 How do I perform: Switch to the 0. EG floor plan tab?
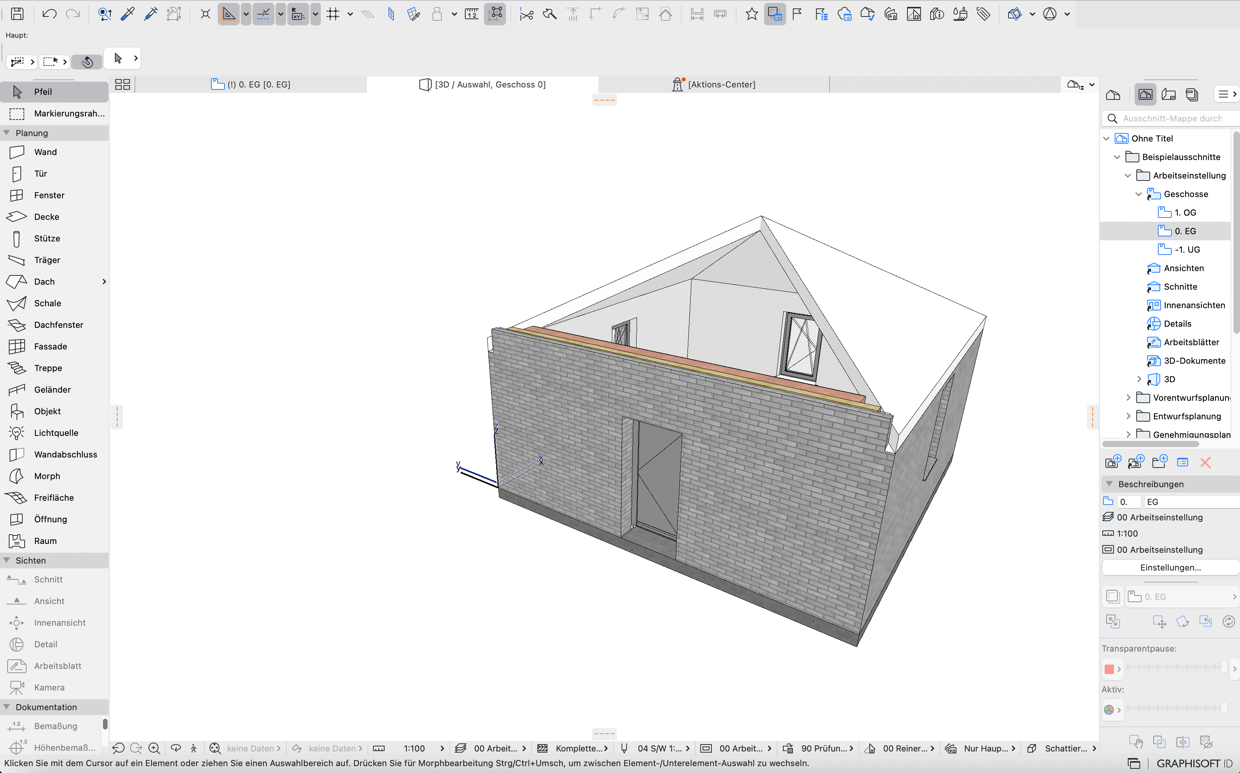click(x=251, y=85)
